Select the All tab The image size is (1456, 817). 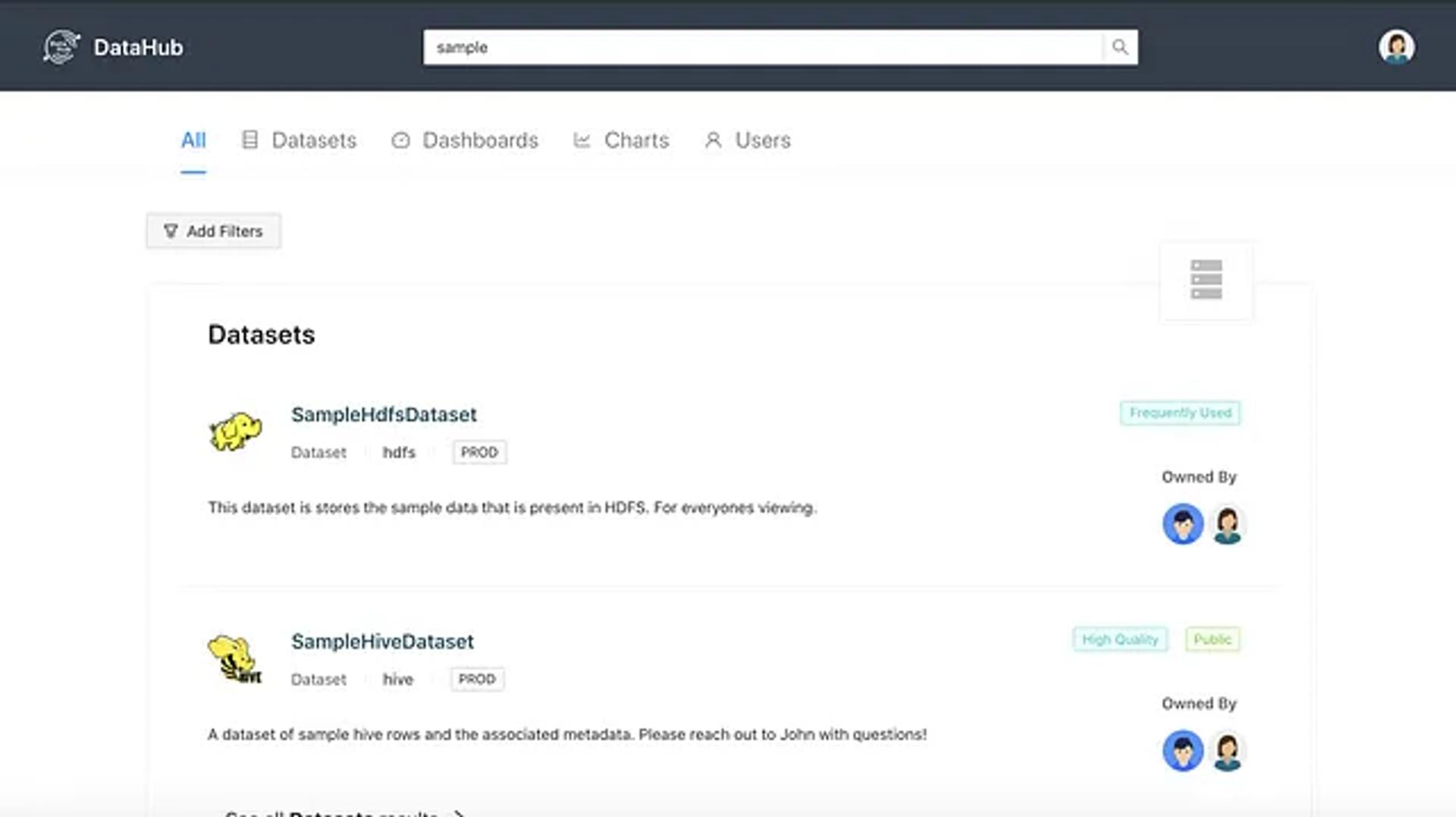193,140
